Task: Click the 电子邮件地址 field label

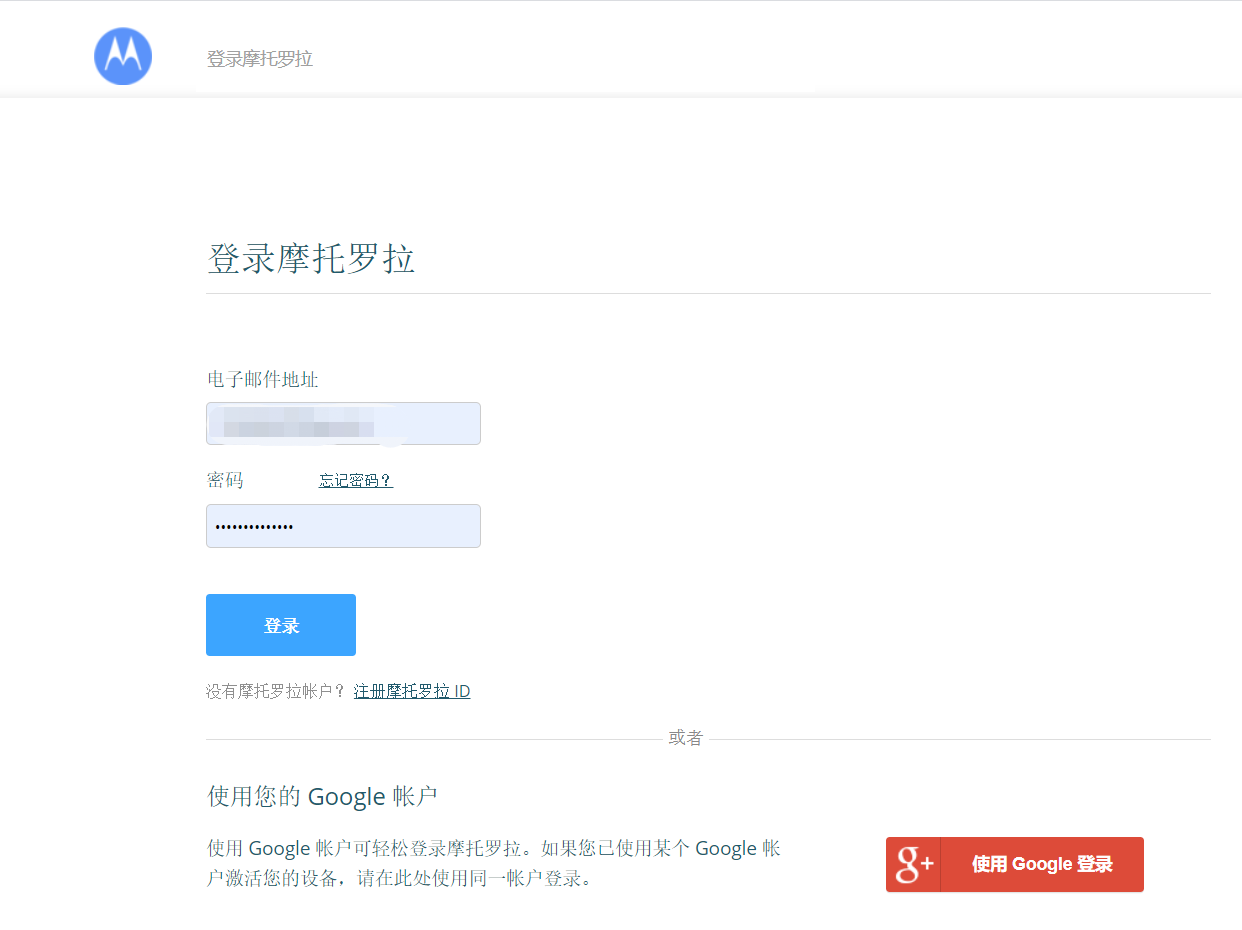Action: (263, 379)
